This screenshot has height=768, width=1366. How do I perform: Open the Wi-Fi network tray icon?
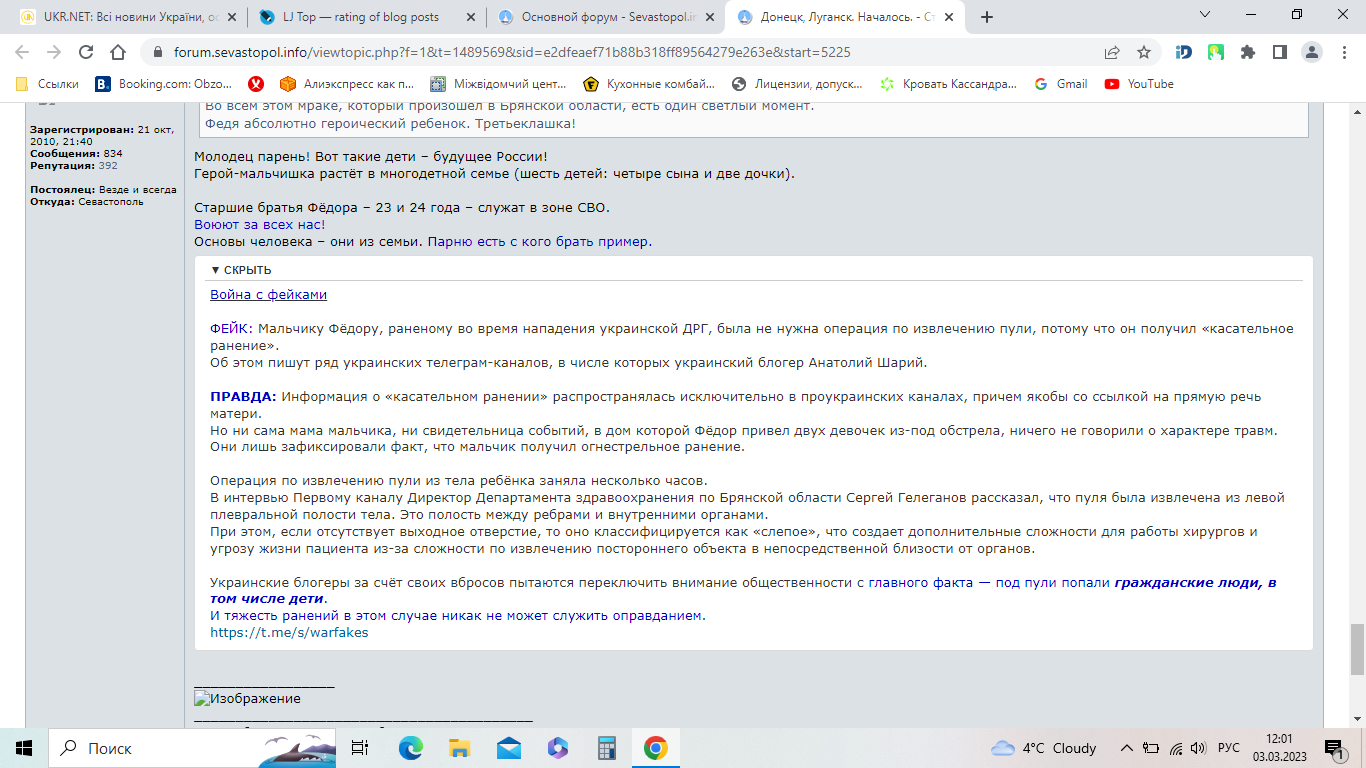[1176, 748]
